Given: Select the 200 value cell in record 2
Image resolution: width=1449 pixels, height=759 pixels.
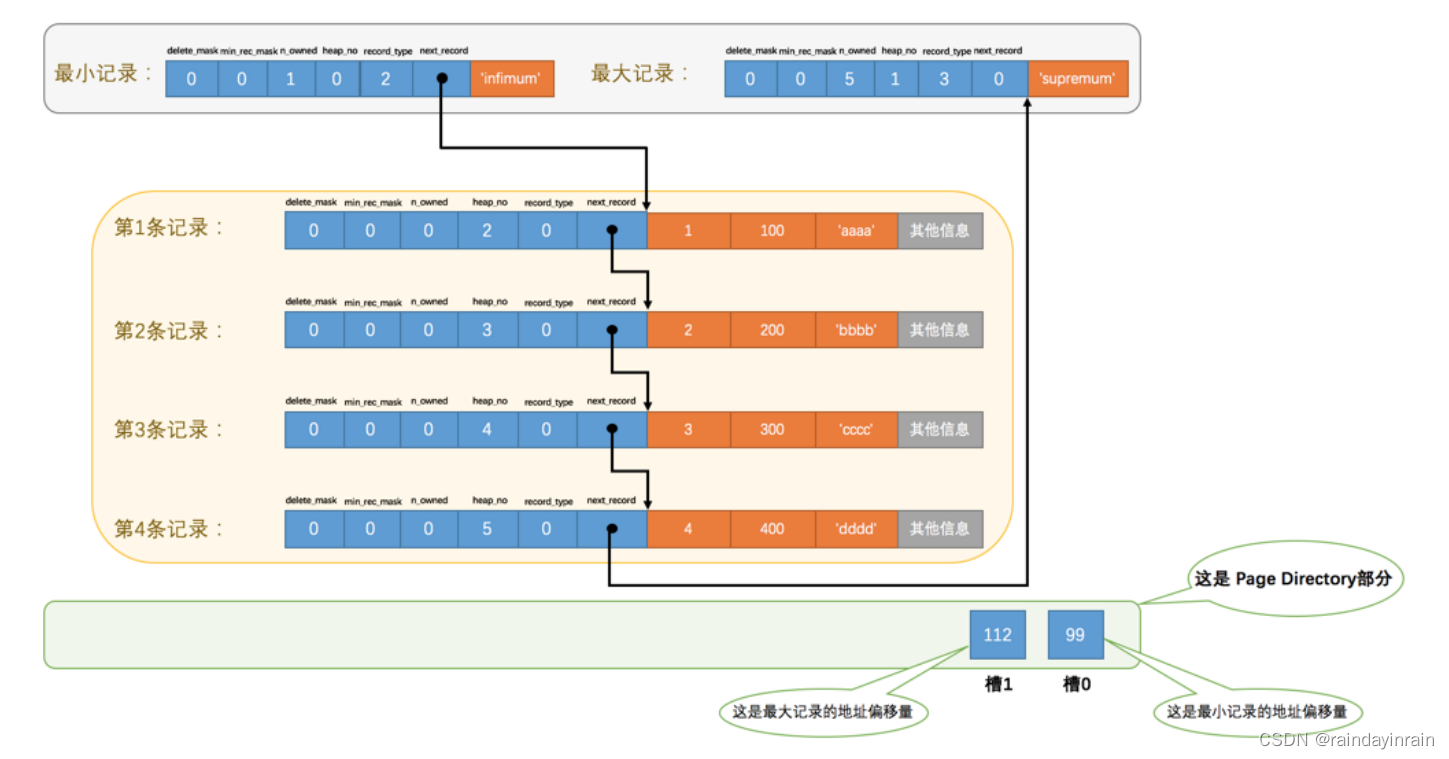Looking at the screenshot, I should pos(772,330).
